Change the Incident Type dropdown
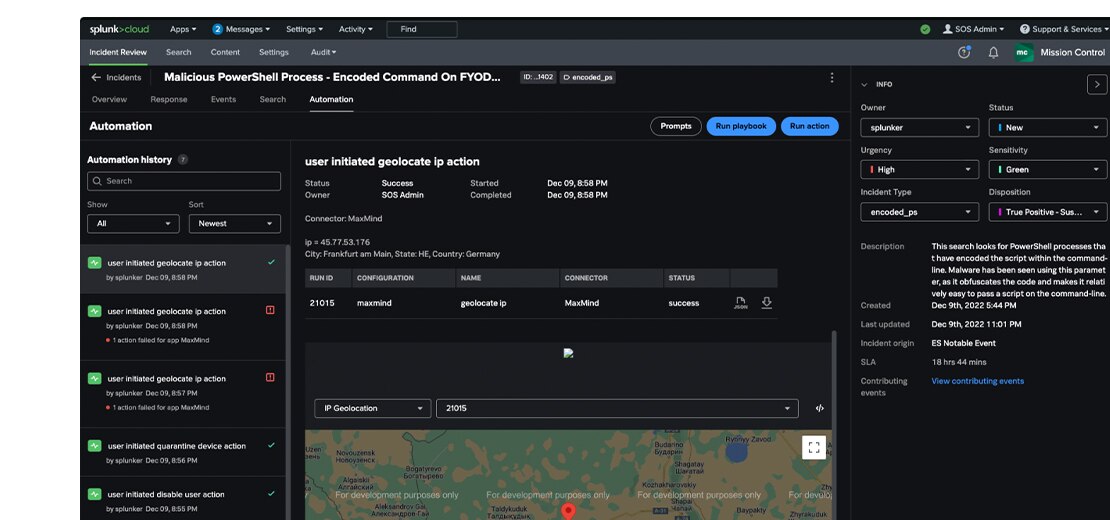Image resolution: width=1110 pixels, height=520 pixels. coord(920,212)
